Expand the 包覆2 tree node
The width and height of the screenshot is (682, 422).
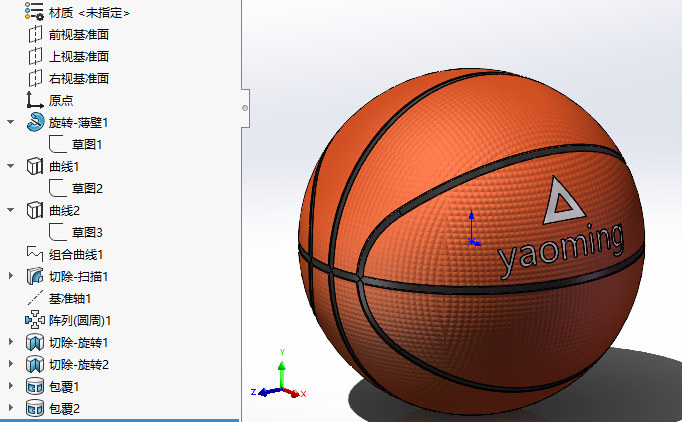coord(11,408)
